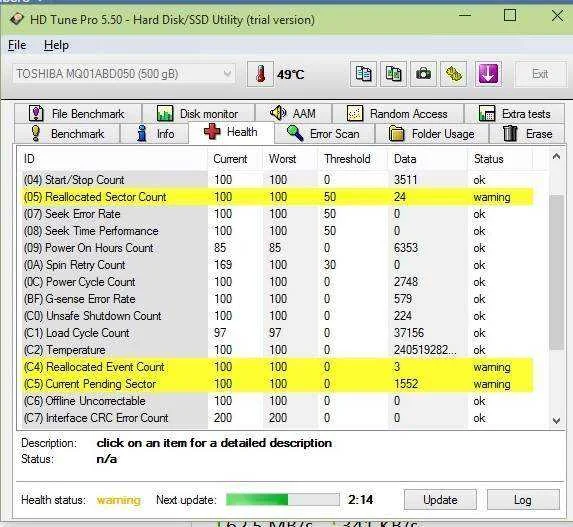573x527 pixels.
Task: Click the Status column header
Action: click(x=500, y=159)
